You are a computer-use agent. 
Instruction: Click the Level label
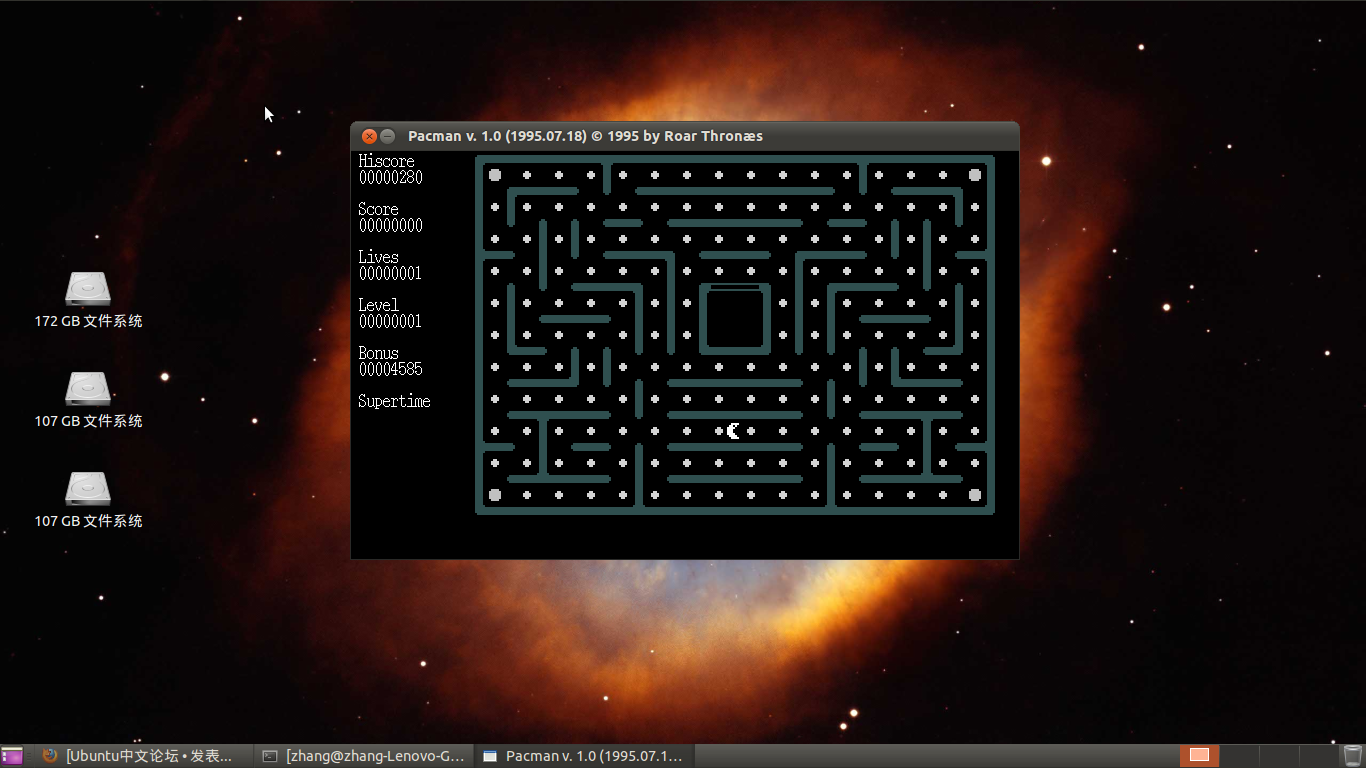pos(378,305)
